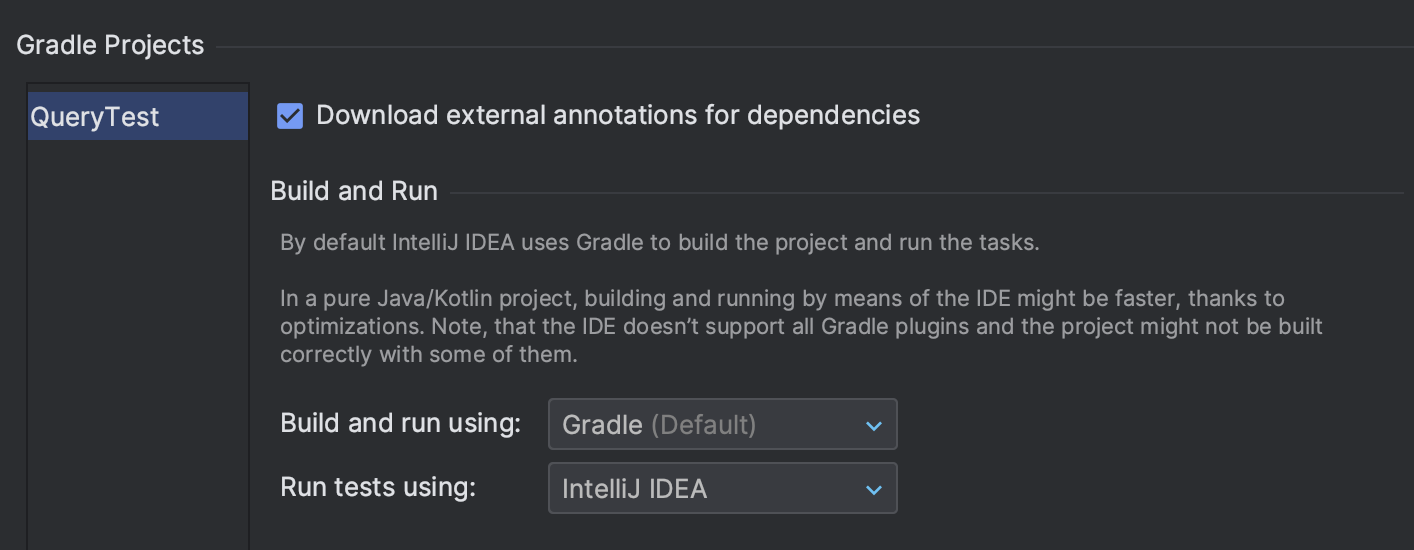Click the 'Run tests using:' label
This screenshot has height=550, width=1414.
click(x=377, y=488)
